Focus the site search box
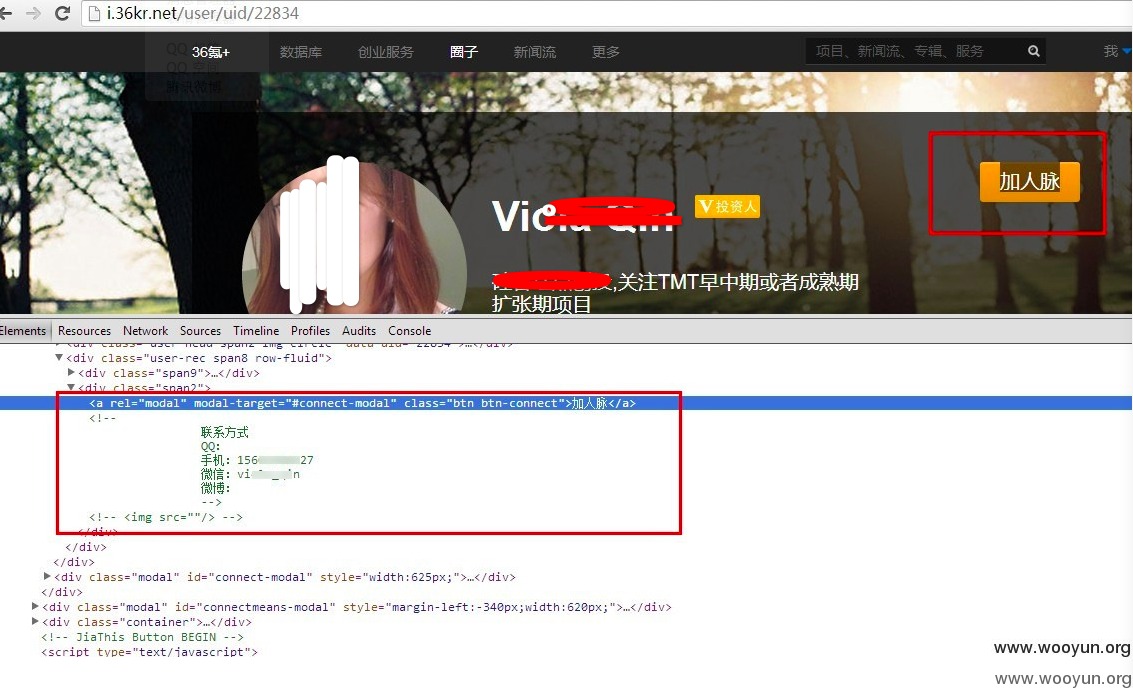The image size is (1133, 688). [x=925, y=51]
